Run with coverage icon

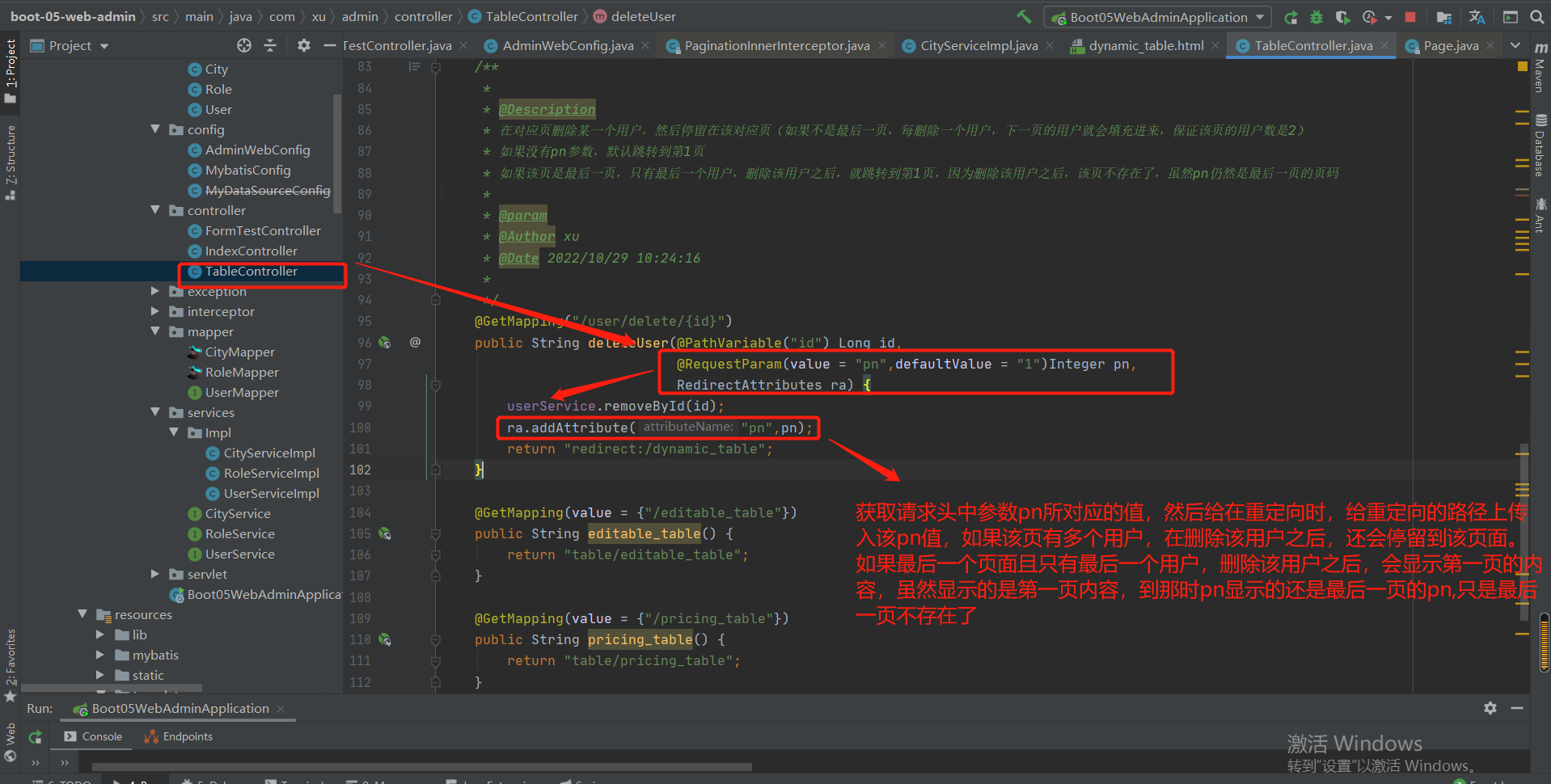coord(1342,17)
